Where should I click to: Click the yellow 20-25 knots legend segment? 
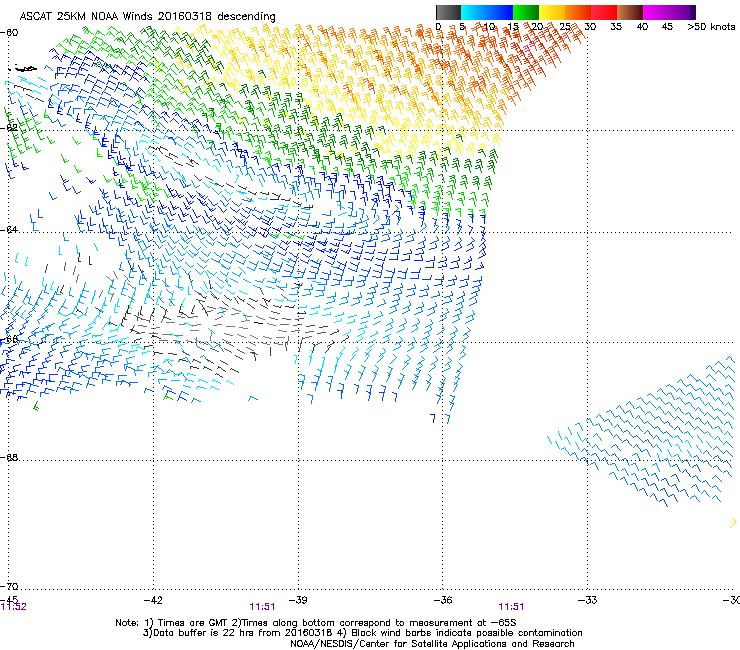(x=552, y=12)
